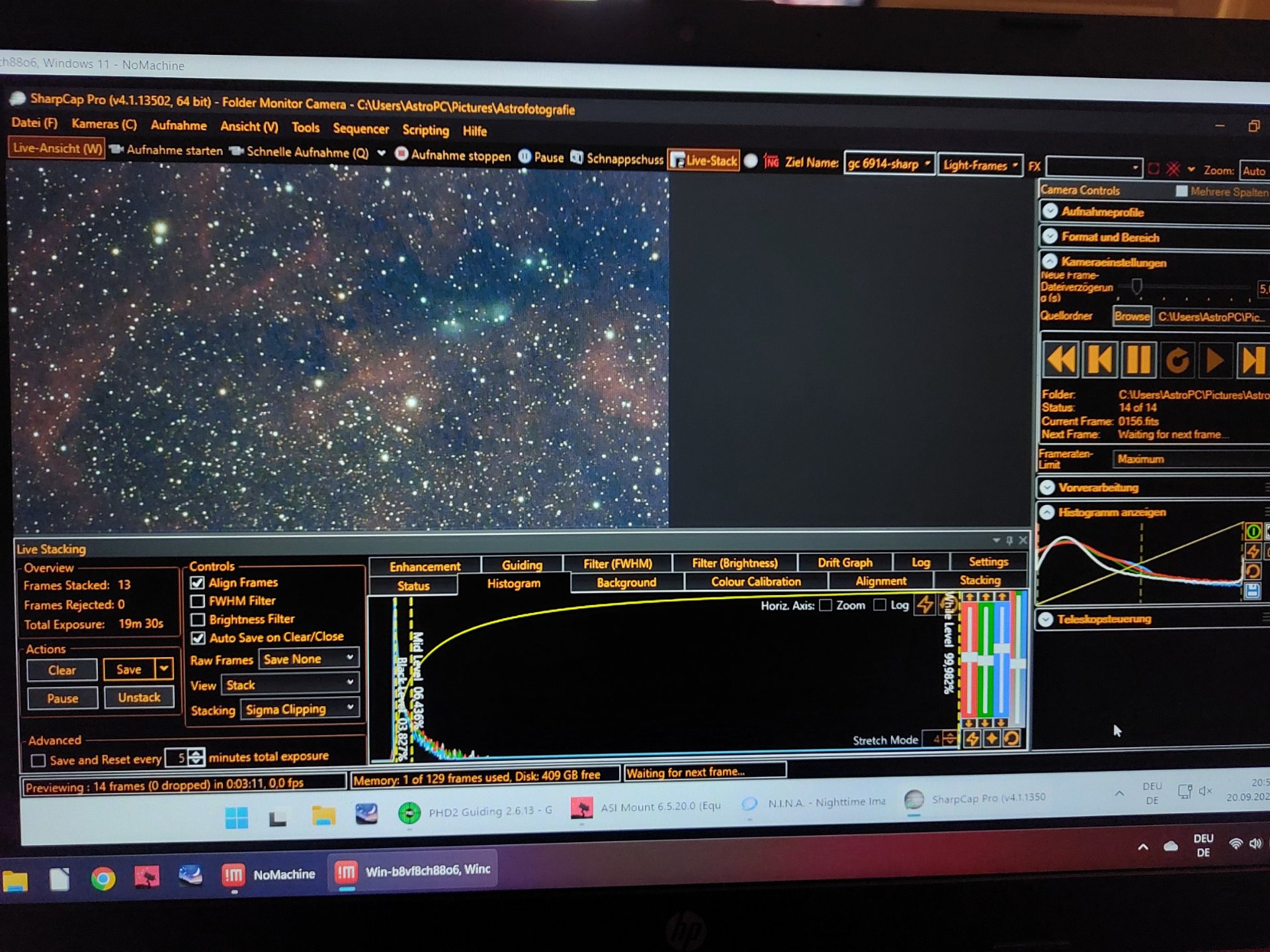Viewport: 1270px width, 952px height.
Task: Expand the Format und Bereich section
Action: (1050, 236)
